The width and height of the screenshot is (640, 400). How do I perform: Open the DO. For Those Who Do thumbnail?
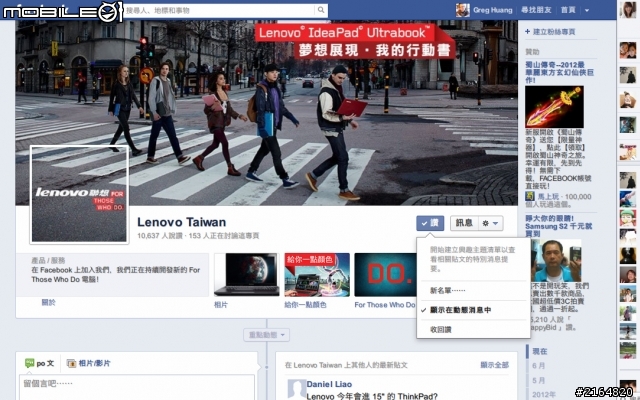pos(385,275)
